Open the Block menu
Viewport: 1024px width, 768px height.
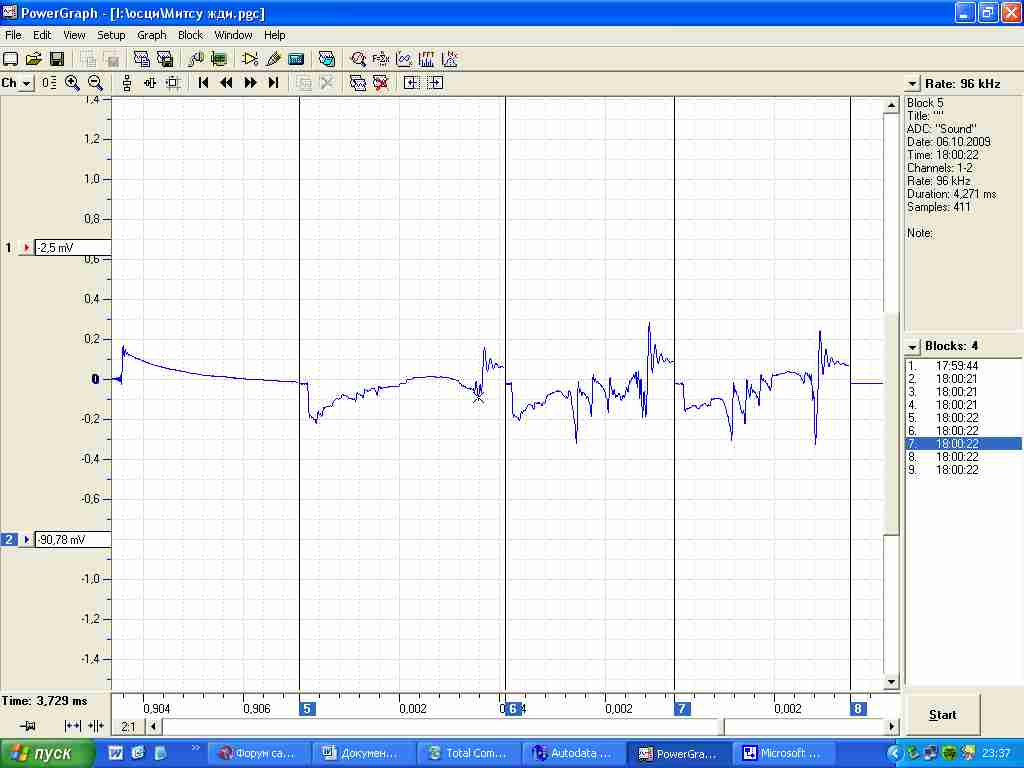(x=190, y=35)
